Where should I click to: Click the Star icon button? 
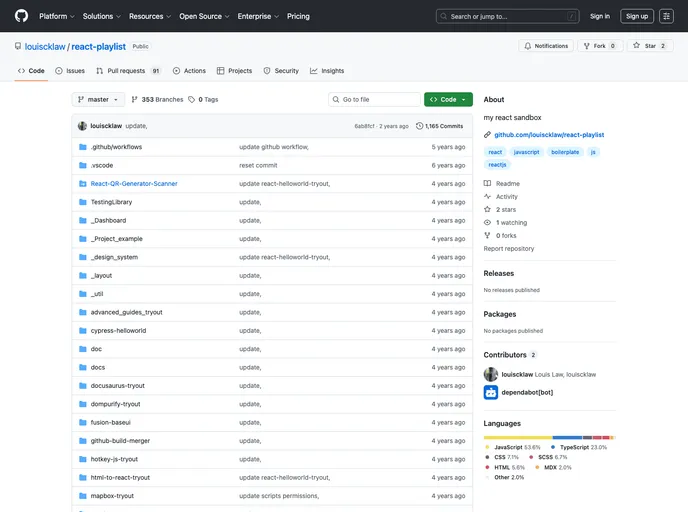[x=636, y=46]
